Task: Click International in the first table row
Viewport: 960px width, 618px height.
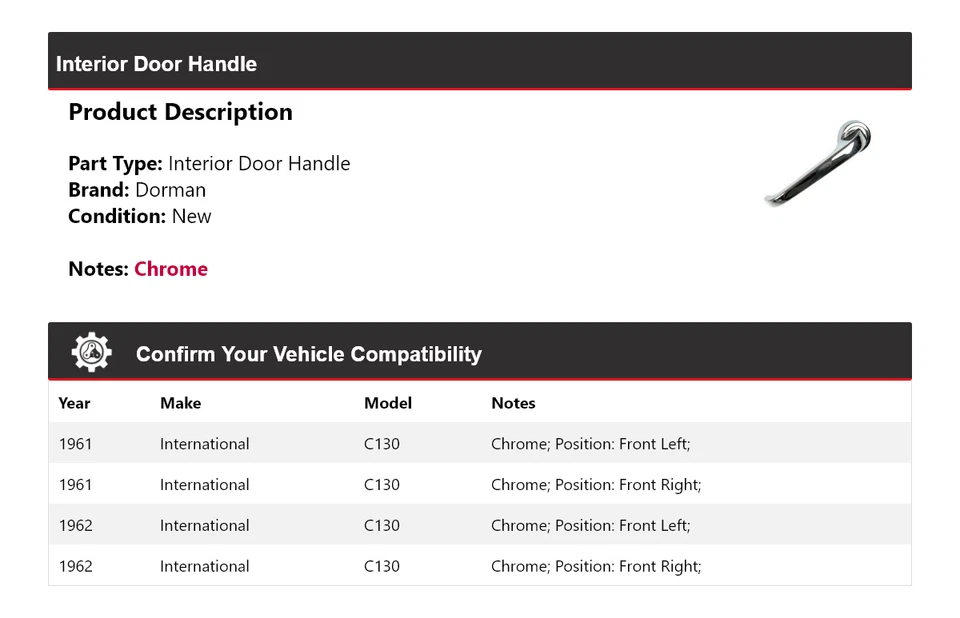Action: [x=204, y=444]
